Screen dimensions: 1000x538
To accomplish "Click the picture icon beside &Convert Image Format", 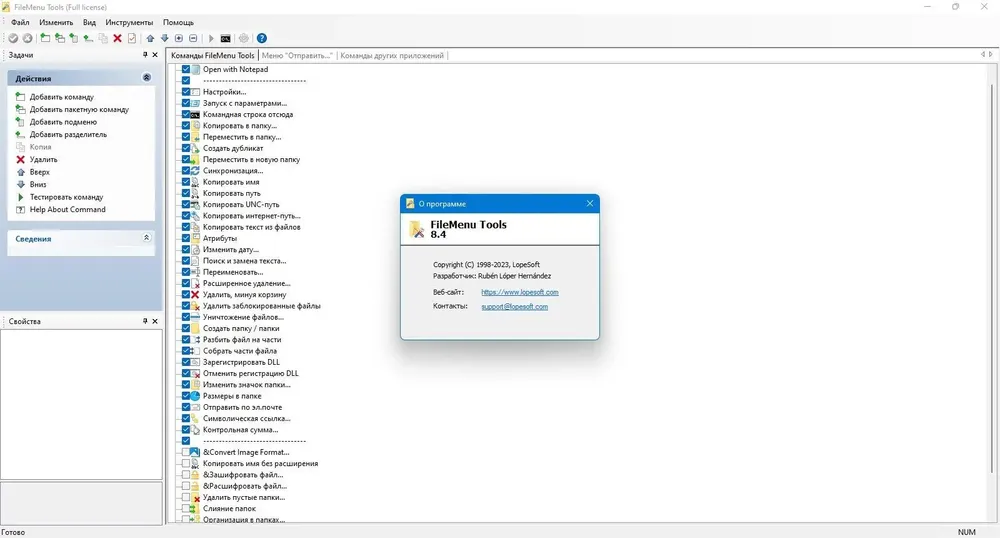I will tap(195, 452).
